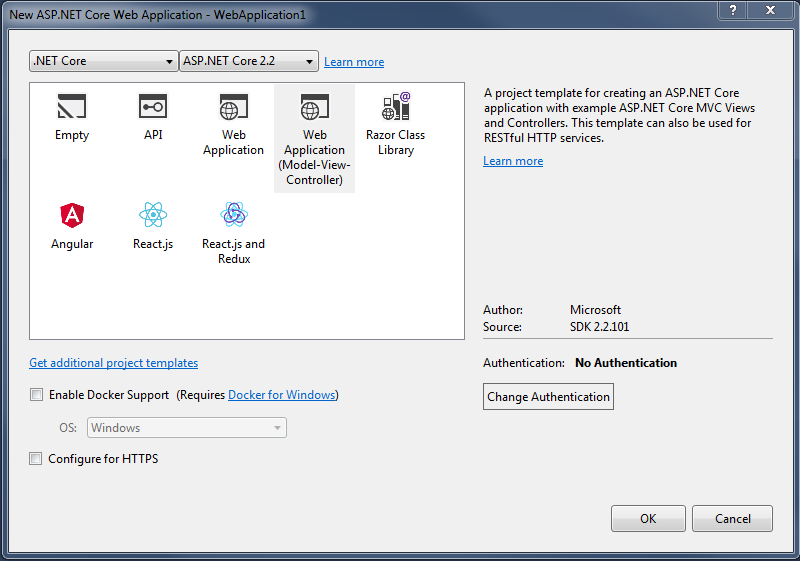This screenshot has width=800, height=561.
Task: Tick the Configure for HTTPS checkbox
Action: click(x=36, y=458)
